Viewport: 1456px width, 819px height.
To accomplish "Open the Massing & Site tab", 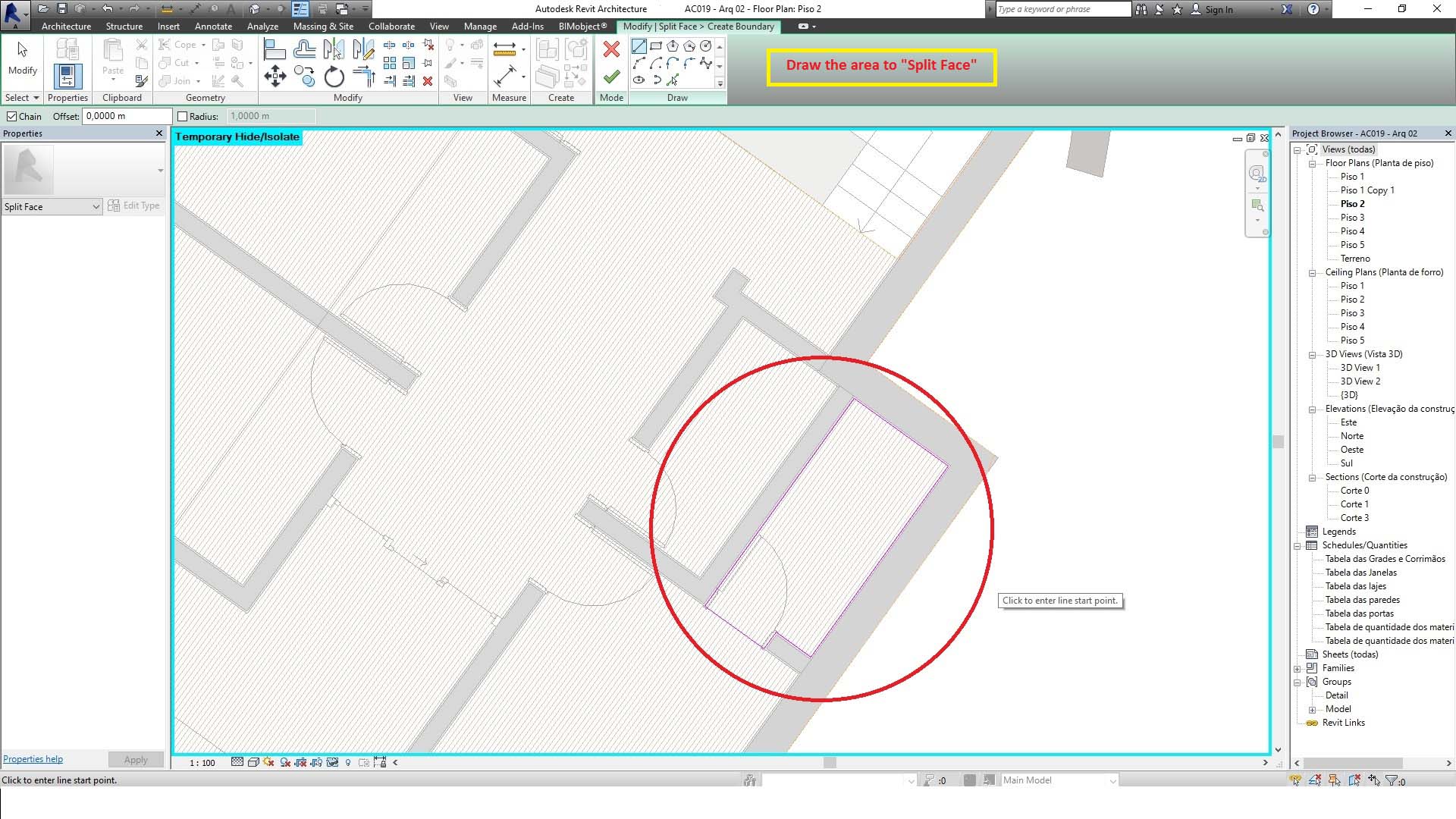I will [x=323, y=26].
